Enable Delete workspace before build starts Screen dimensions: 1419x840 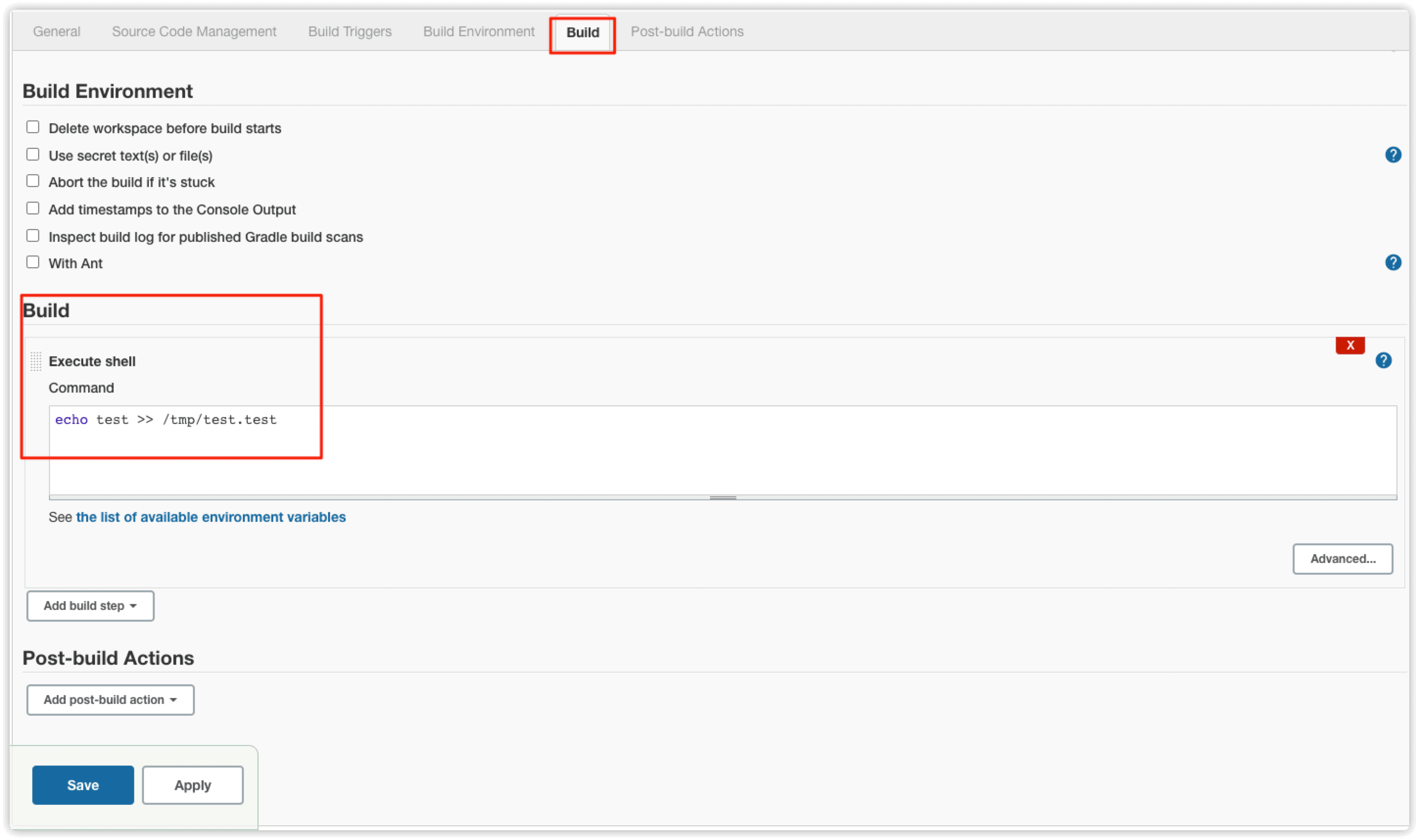pyautogui.click(x=33, y=127)
